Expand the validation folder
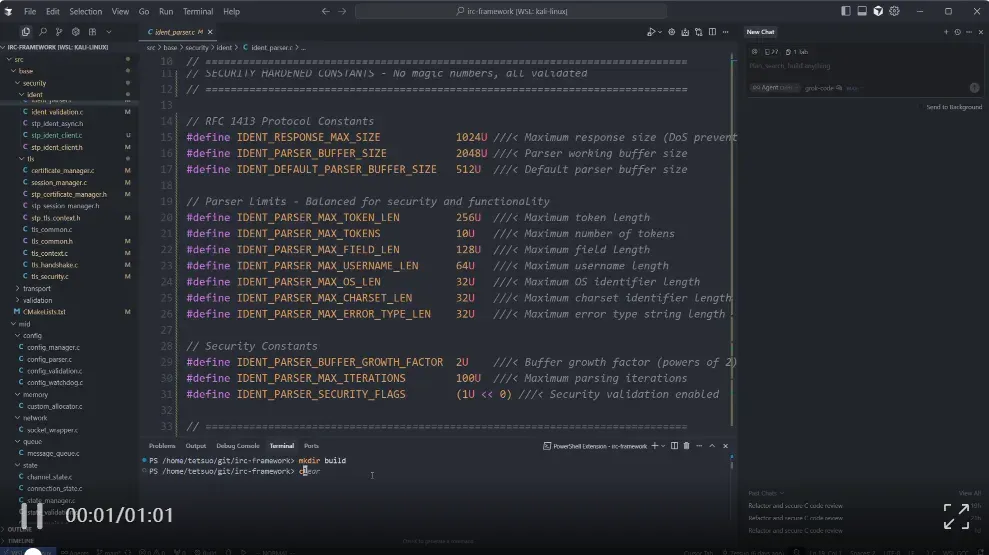The image size is (989, 555). tap(37, 300)
